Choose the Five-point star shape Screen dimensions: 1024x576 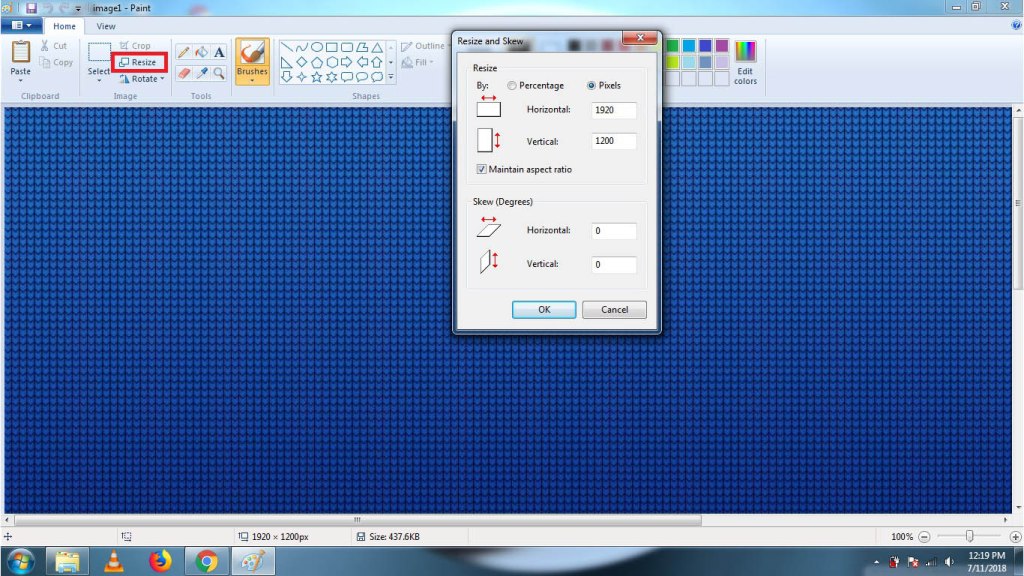coord(317,77)
